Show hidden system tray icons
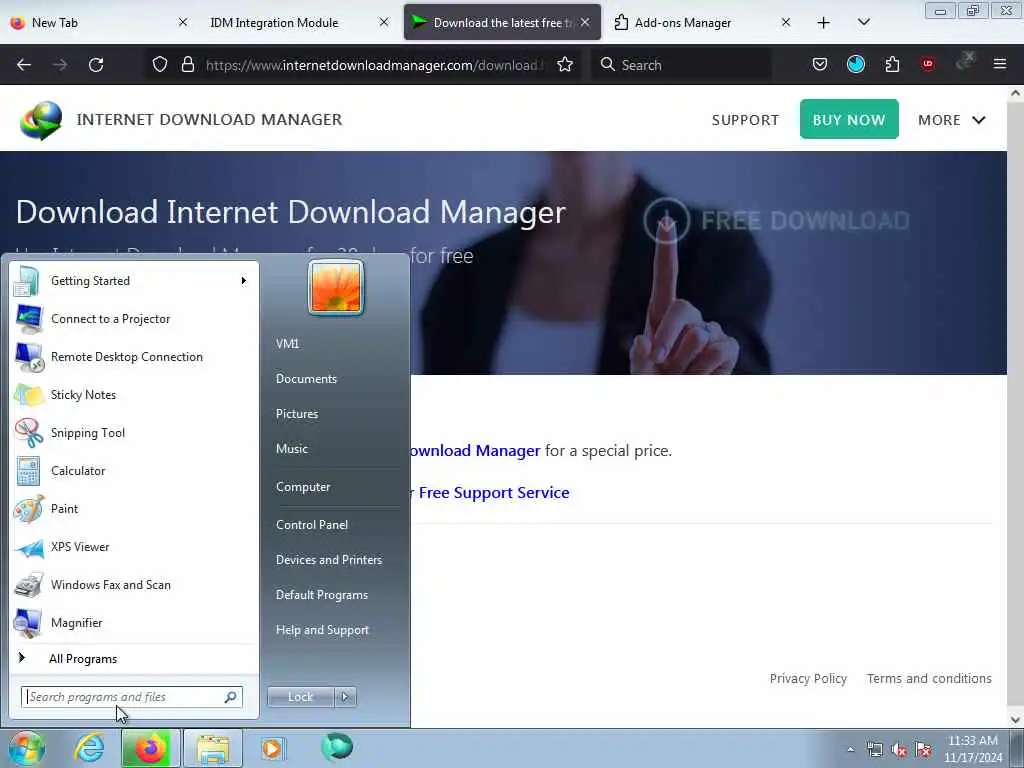The width and height of the screenshot is (1024, 768). point(850,749)
